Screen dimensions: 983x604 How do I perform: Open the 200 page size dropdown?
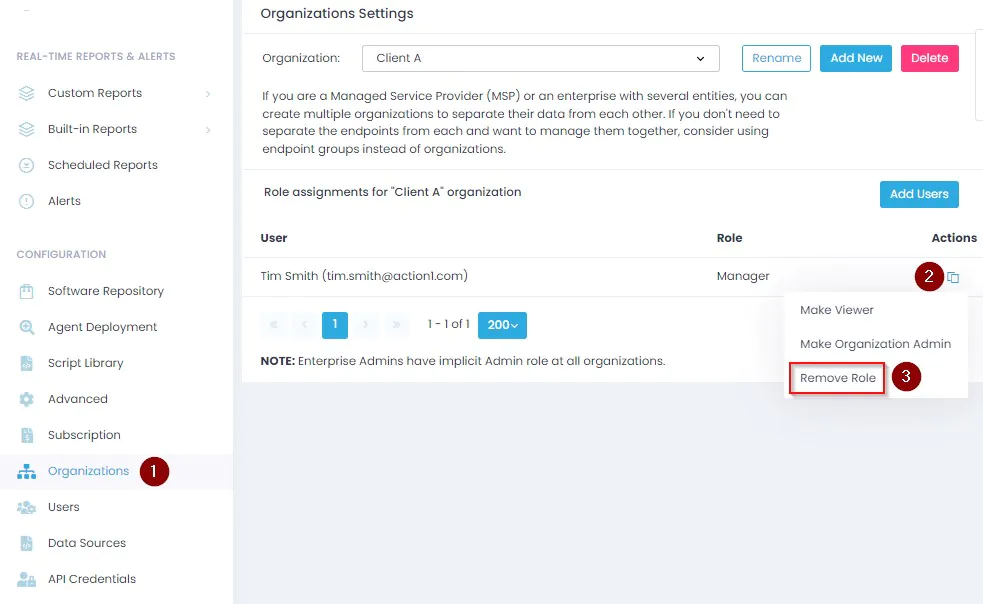coord(502,325)
